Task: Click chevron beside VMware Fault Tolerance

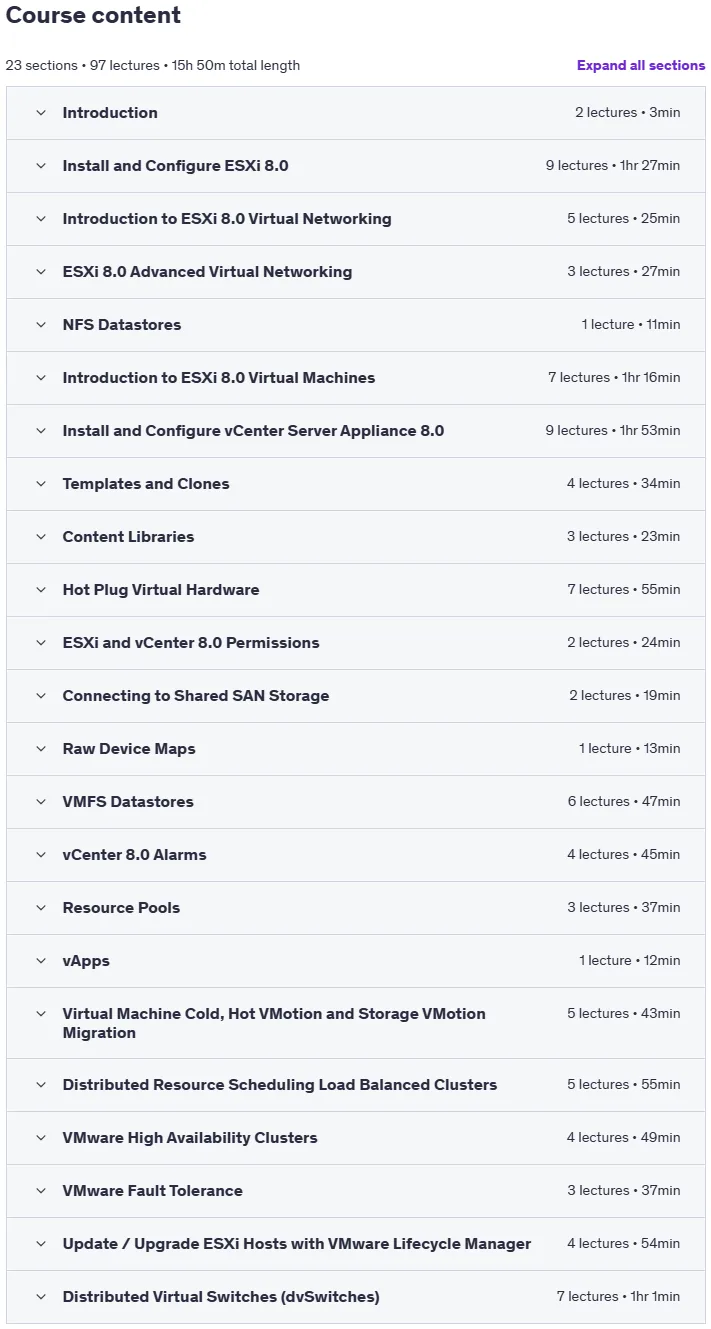Action: pyautogui.click(x=41, y=1191)
